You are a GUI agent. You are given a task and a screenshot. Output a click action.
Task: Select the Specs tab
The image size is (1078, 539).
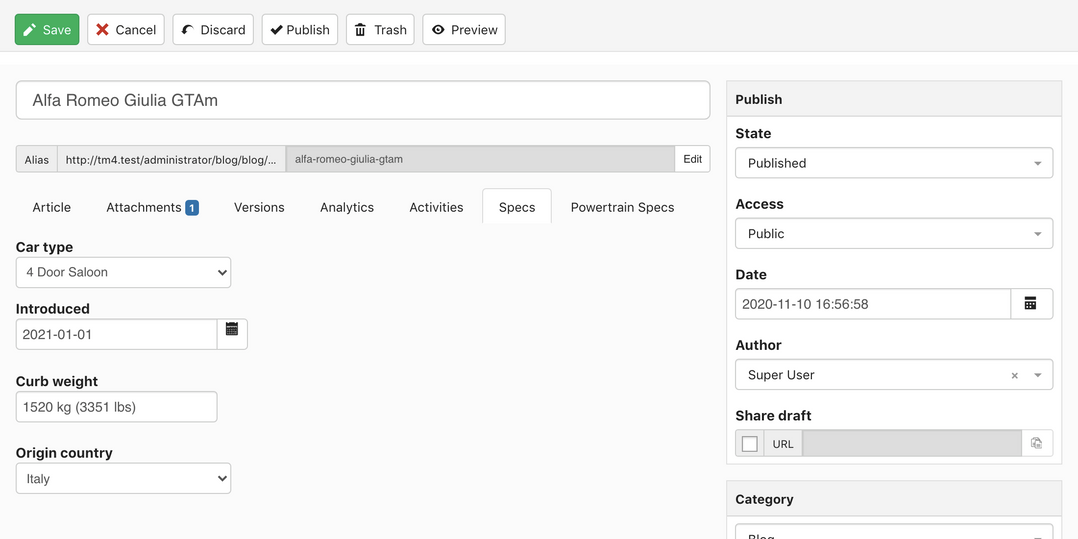tap(517, 207)
